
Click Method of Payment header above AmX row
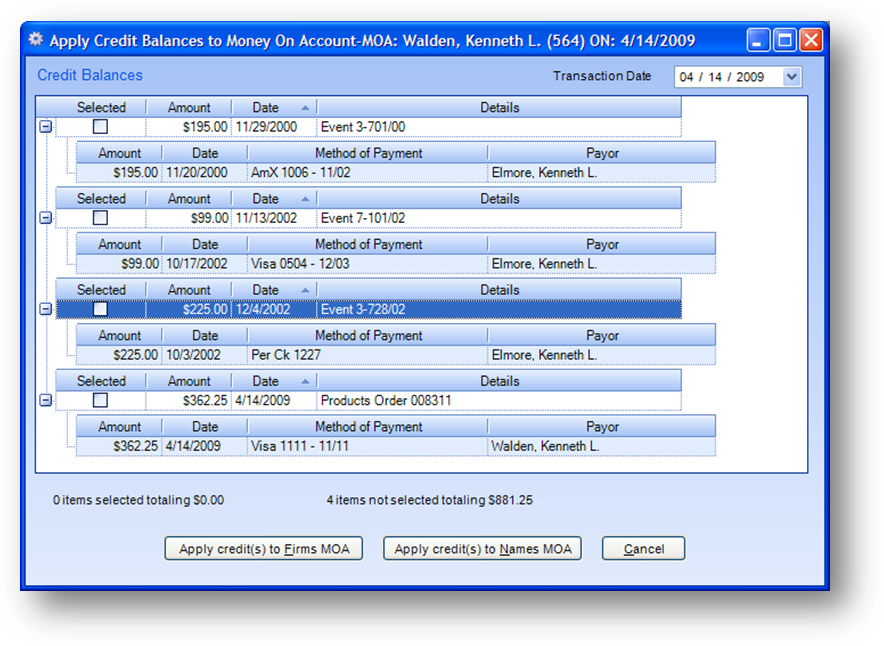click(368, 153)
